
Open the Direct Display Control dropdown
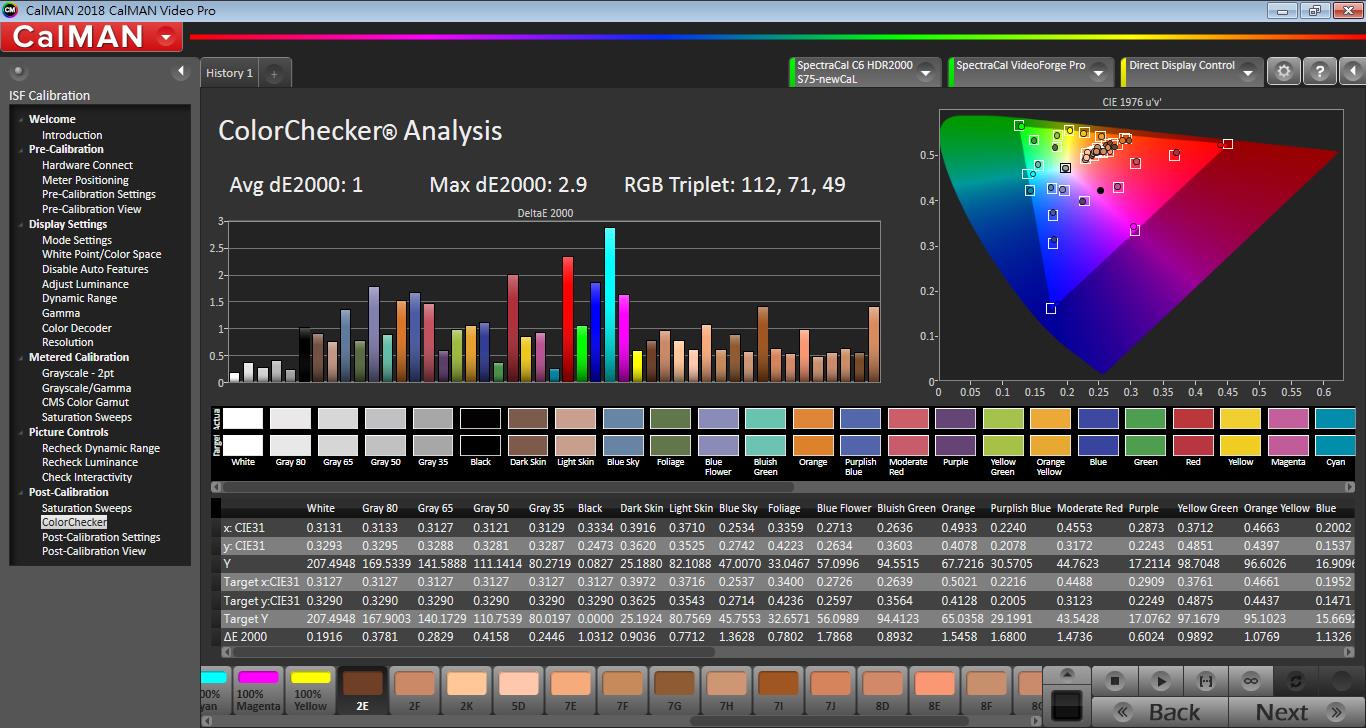coord(1250,72)
